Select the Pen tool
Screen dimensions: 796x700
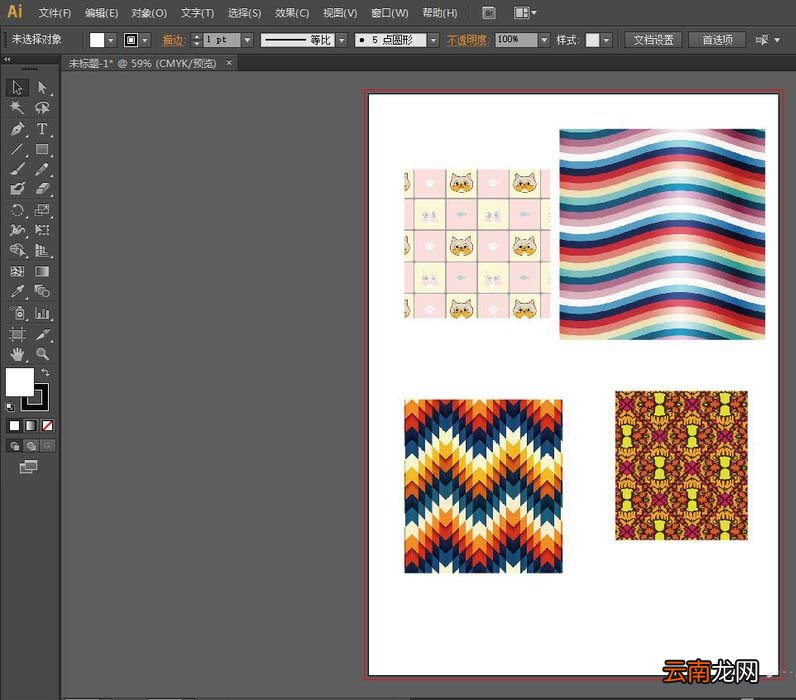[17, 128]
